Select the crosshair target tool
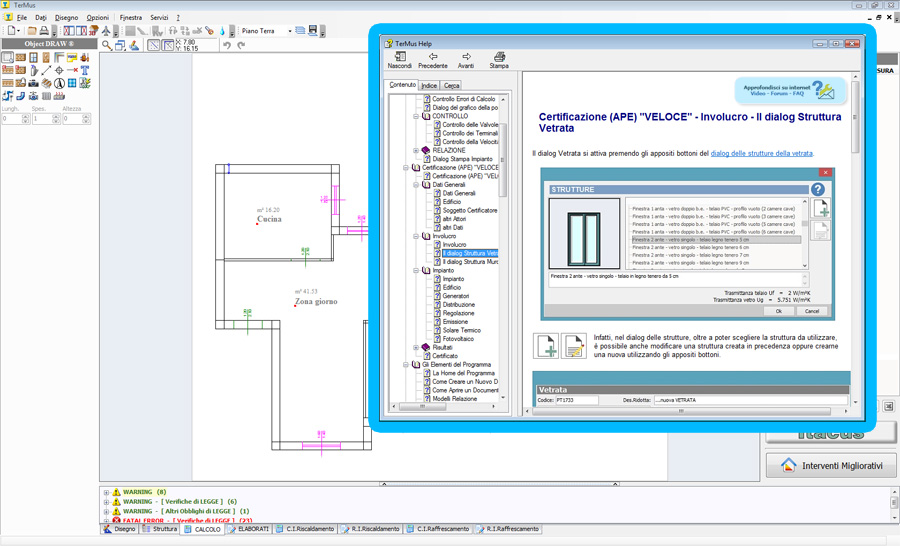The height and width of the screenshot is (546, 900). coord(59,70)
